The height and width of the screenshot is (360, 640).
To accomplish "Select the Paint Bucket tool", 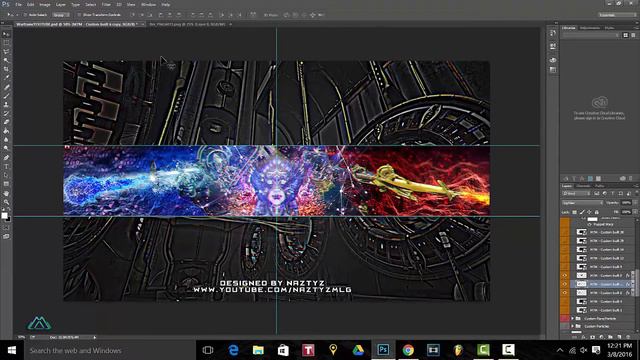I will pos(6,131).
